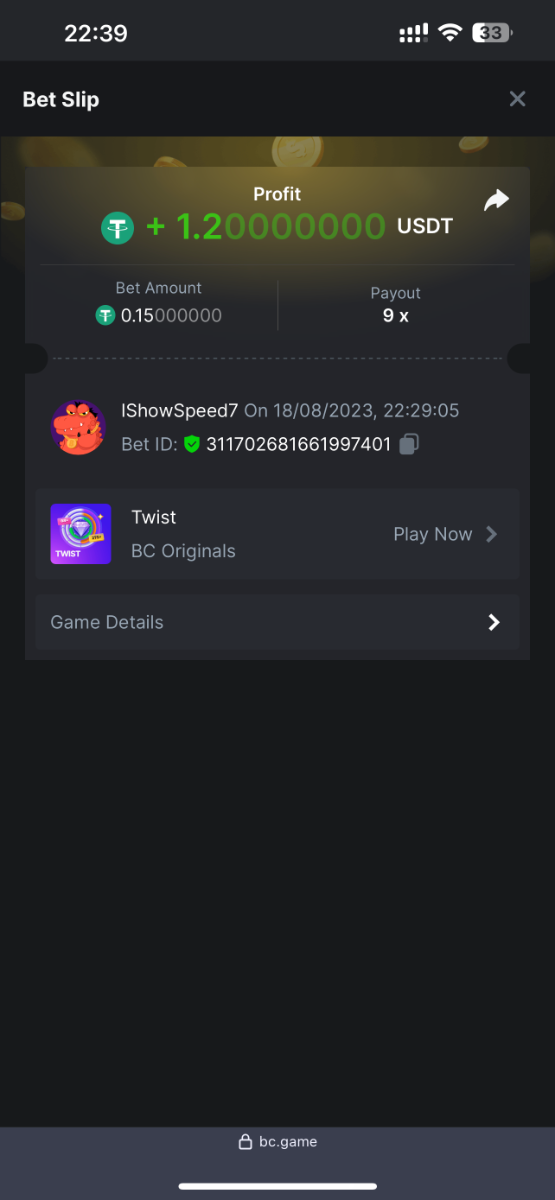Close the Bet Slip panel
Image resolution: width=555 pixels, height=1200 pixels.
click(517, 99)
